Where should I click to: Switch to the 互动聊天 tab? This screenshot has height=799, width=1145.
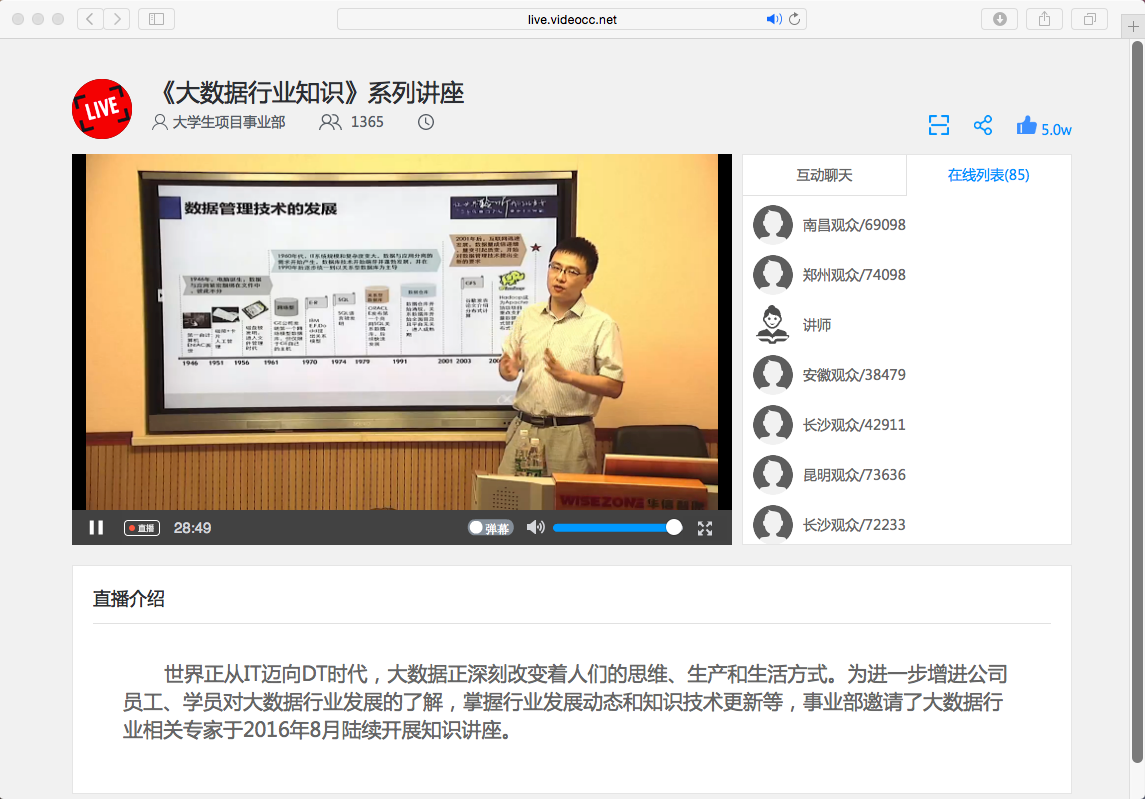tap(824, 175)
